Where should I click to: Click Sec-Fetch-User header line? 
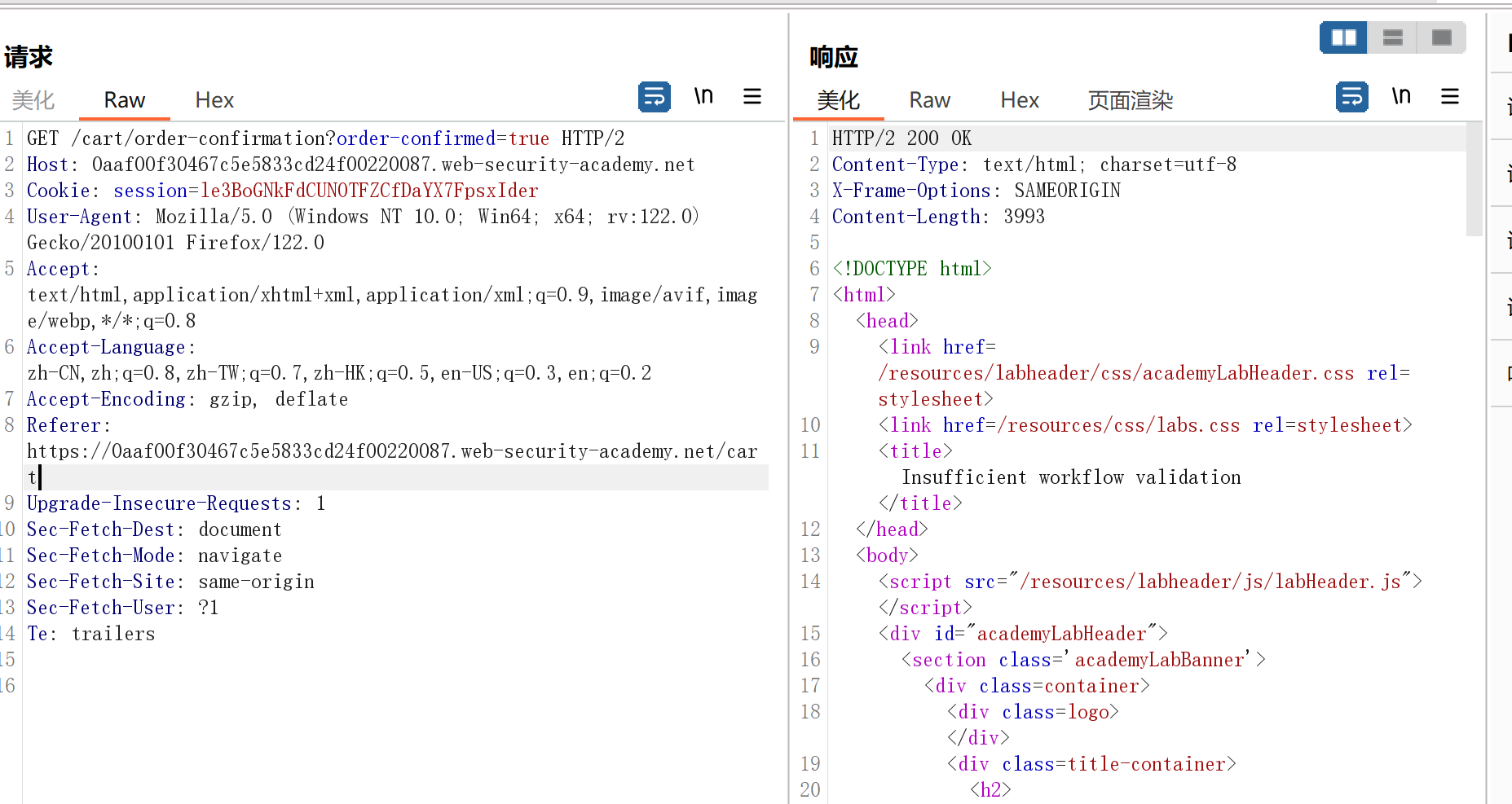tap(122, 608)
